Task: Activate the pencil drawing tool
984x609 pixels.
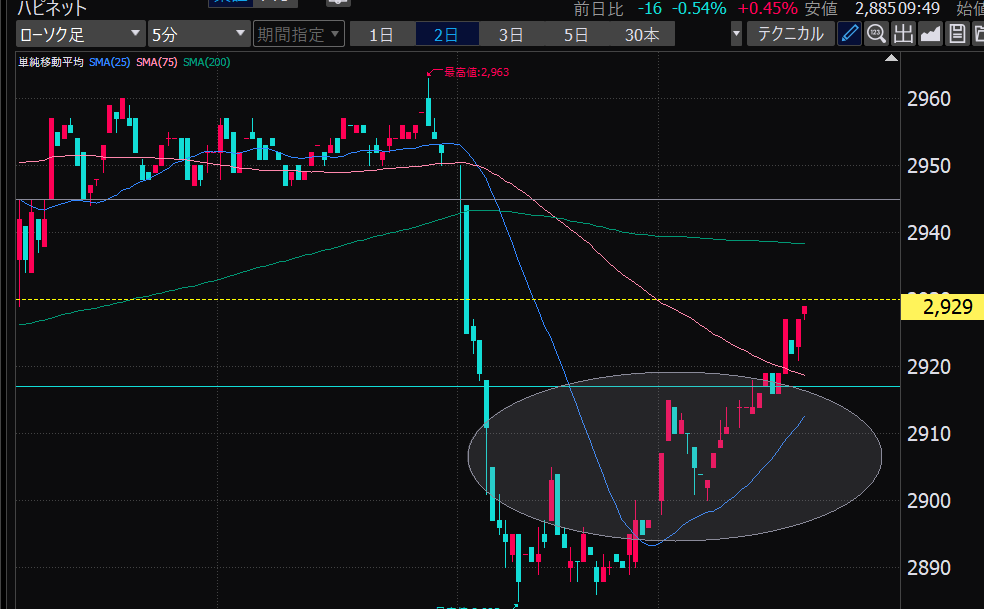Action: click(849, 34)
